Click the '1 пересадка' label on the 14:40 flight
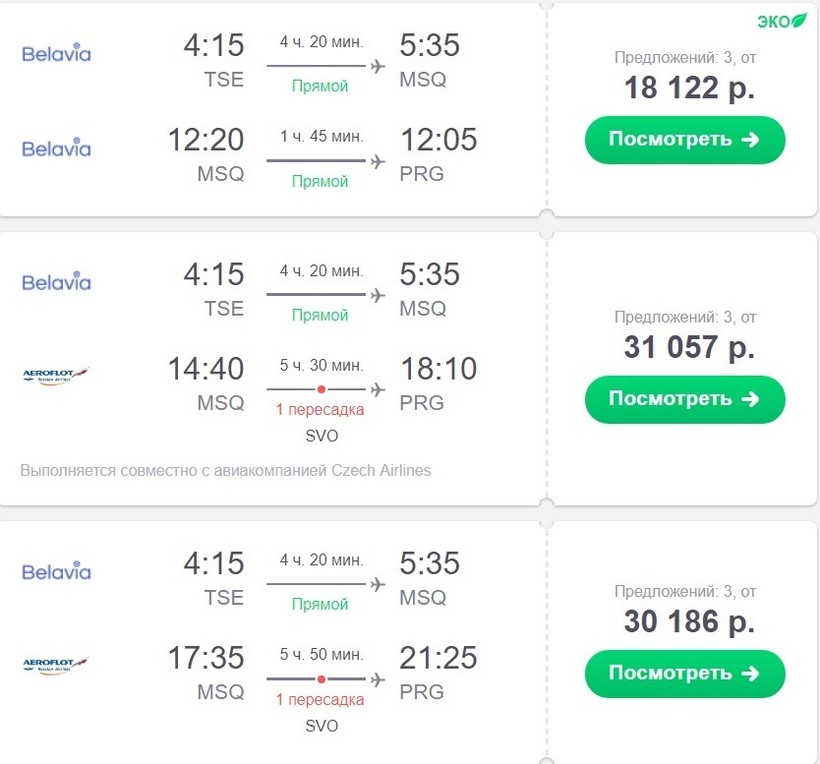The width and height of the screenshot is (820, 764). tap(320, 410)
